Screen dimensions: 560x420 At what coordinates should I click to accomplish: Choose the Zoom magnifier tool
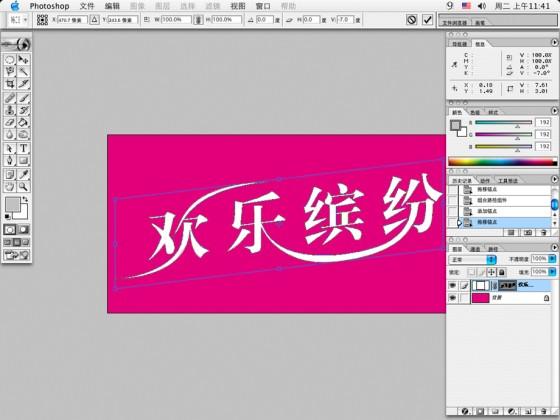click(x=23, y=186)
